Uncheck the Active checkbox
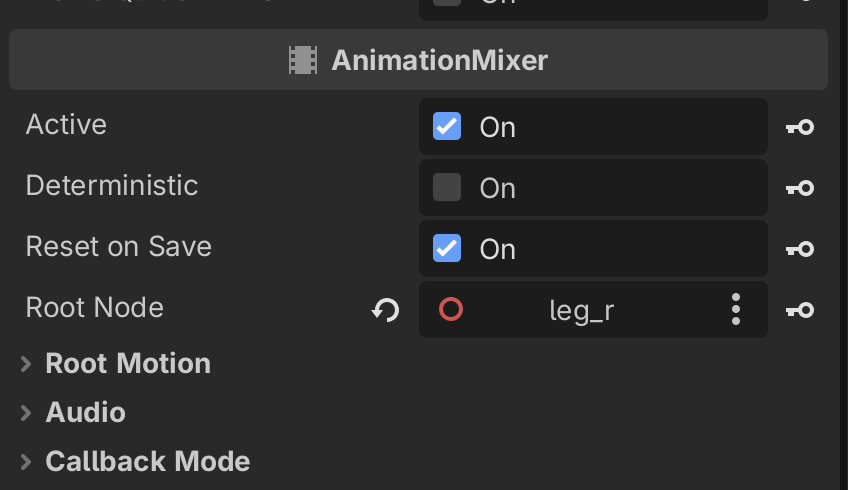The width and height of the screenshot is (848, 490). coord(447,126)
